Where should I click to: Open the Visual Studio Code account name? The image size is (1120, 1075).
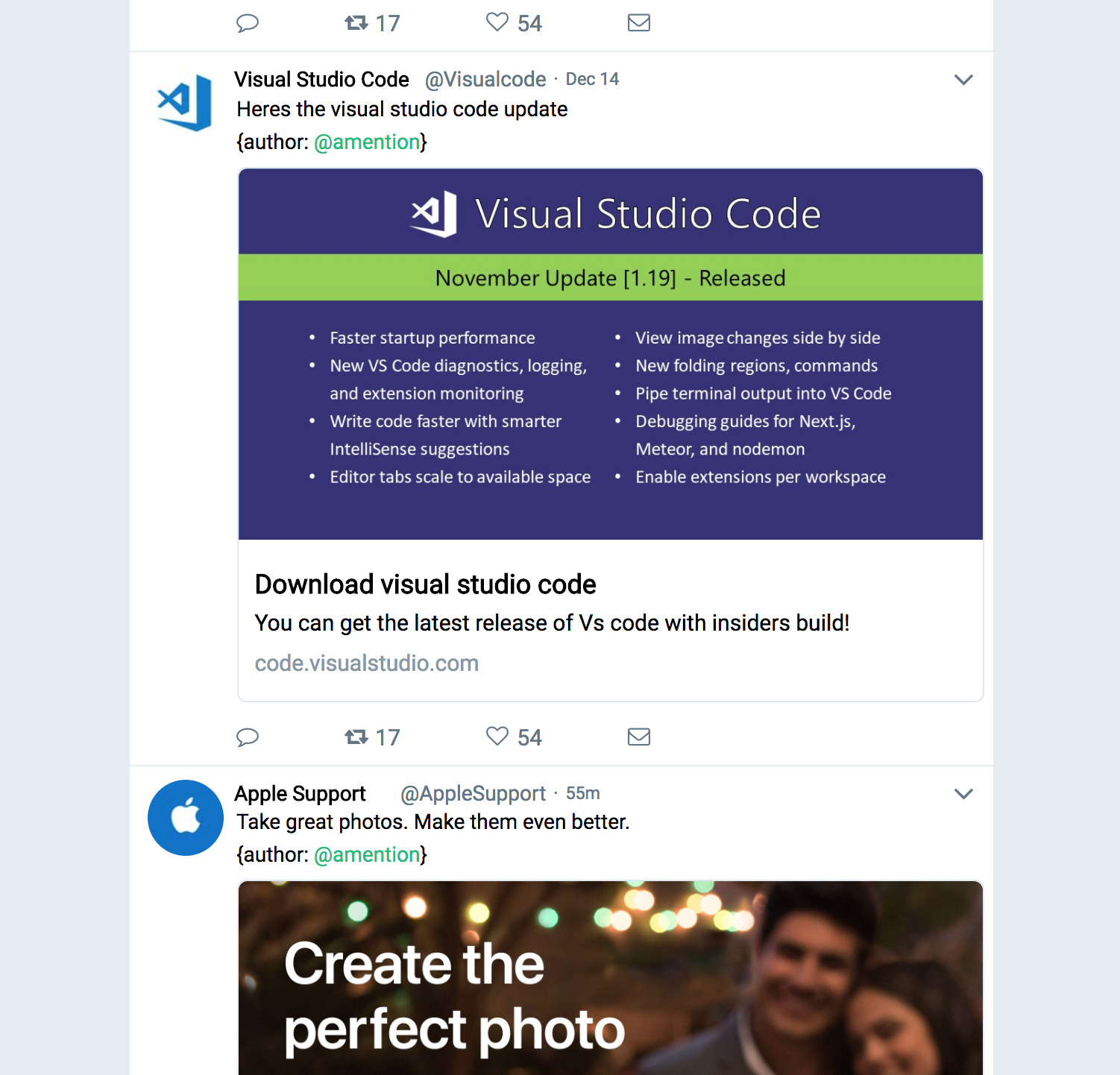click(x=321, y=79)
